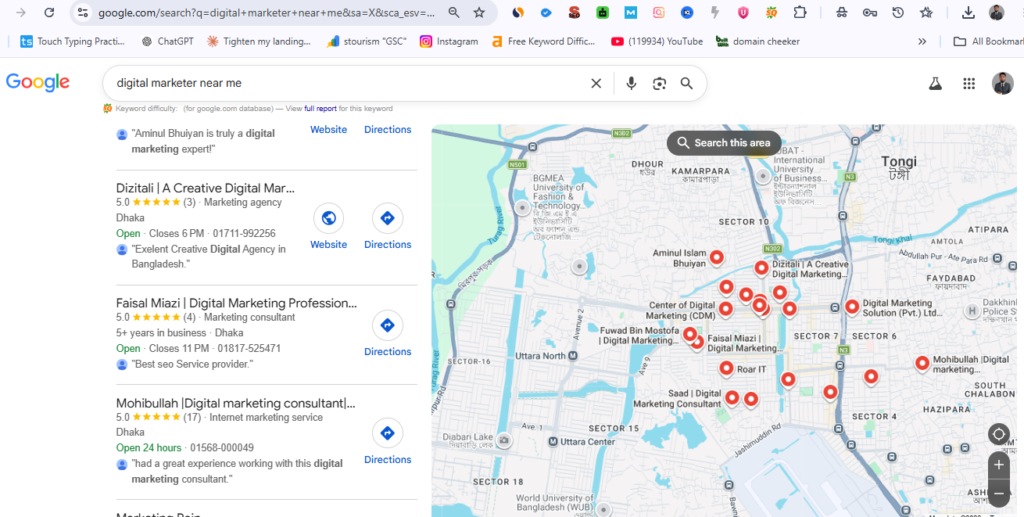Viewport: 1024px width, 517px height.
Task: Reload the page with the refresh button
Action: coord(49,12)
